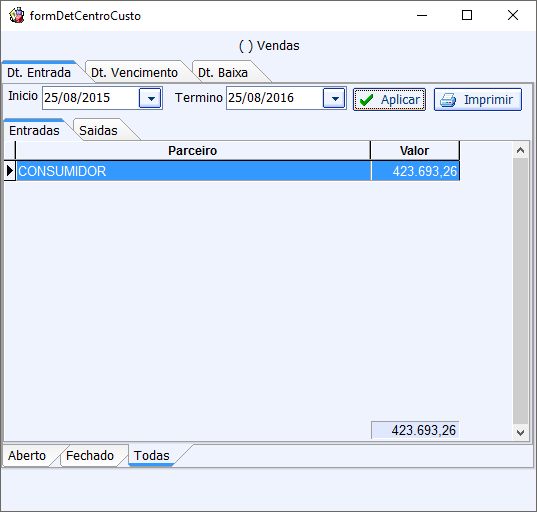Click the green checkmark on Aplicar
The image size is (537, 512).
(366, 100)
